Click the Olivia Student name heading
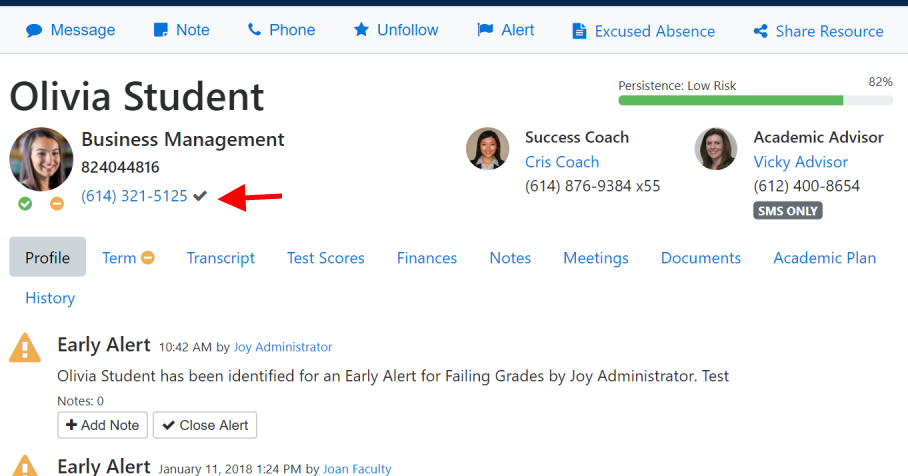 pos(137,96)
